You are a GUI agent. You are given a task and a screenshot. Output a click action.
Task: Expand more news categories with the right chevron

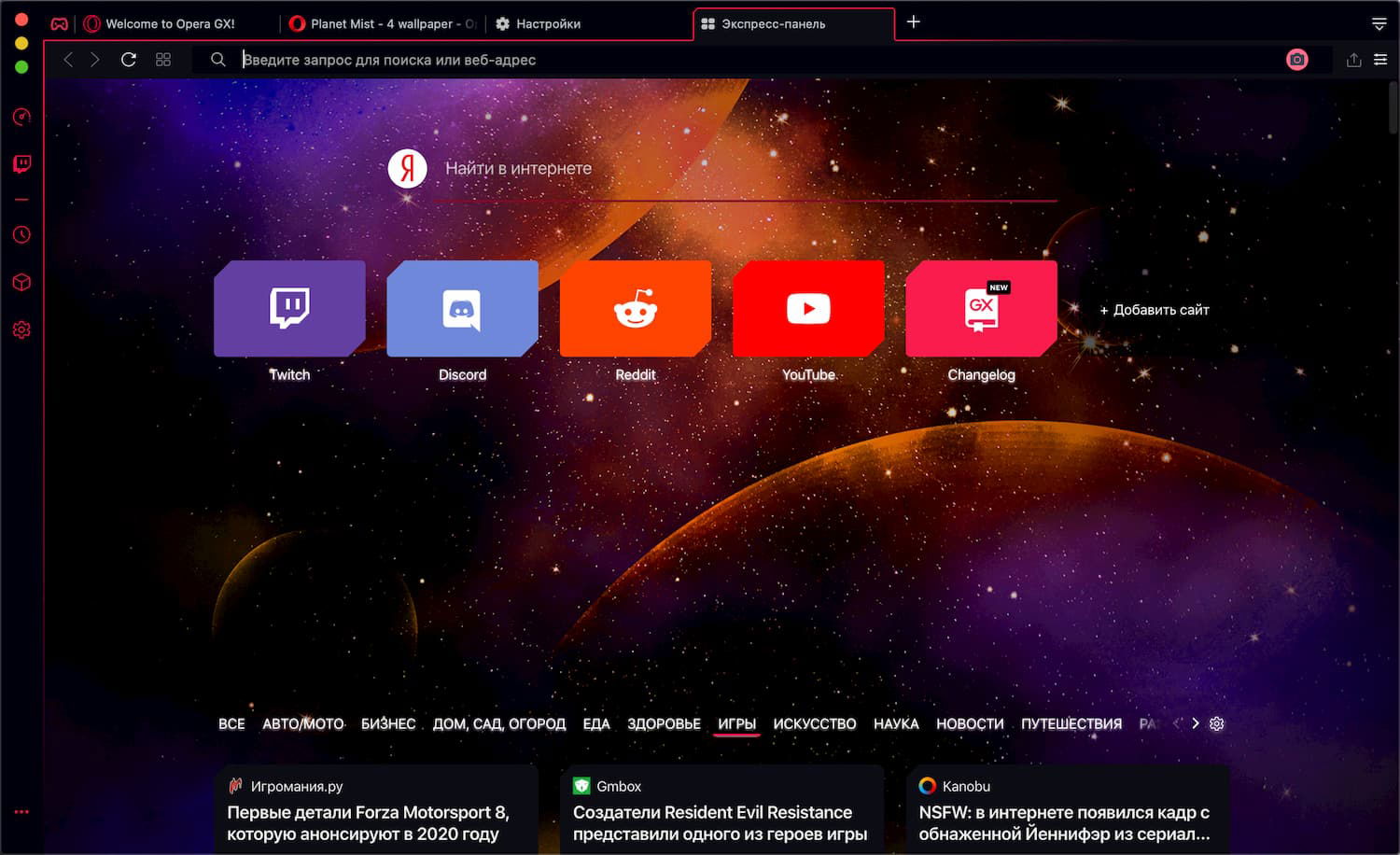[1196, 723]
